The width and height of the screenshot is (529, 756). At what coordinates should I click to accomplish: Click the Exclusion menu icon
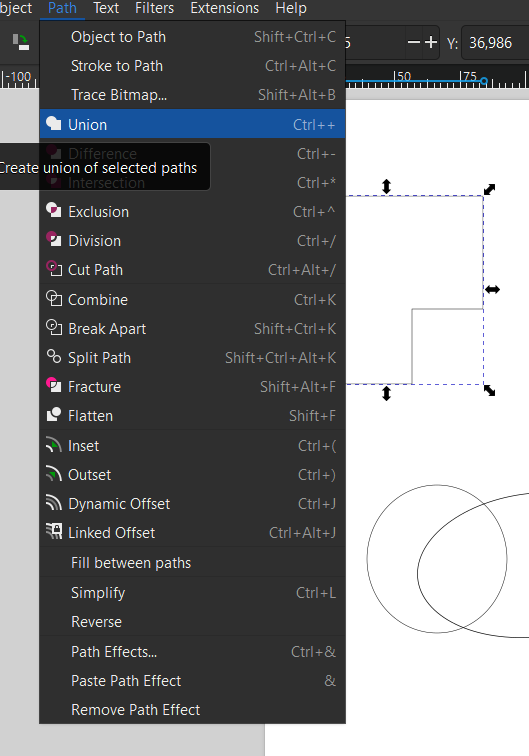tap(54, 211)
